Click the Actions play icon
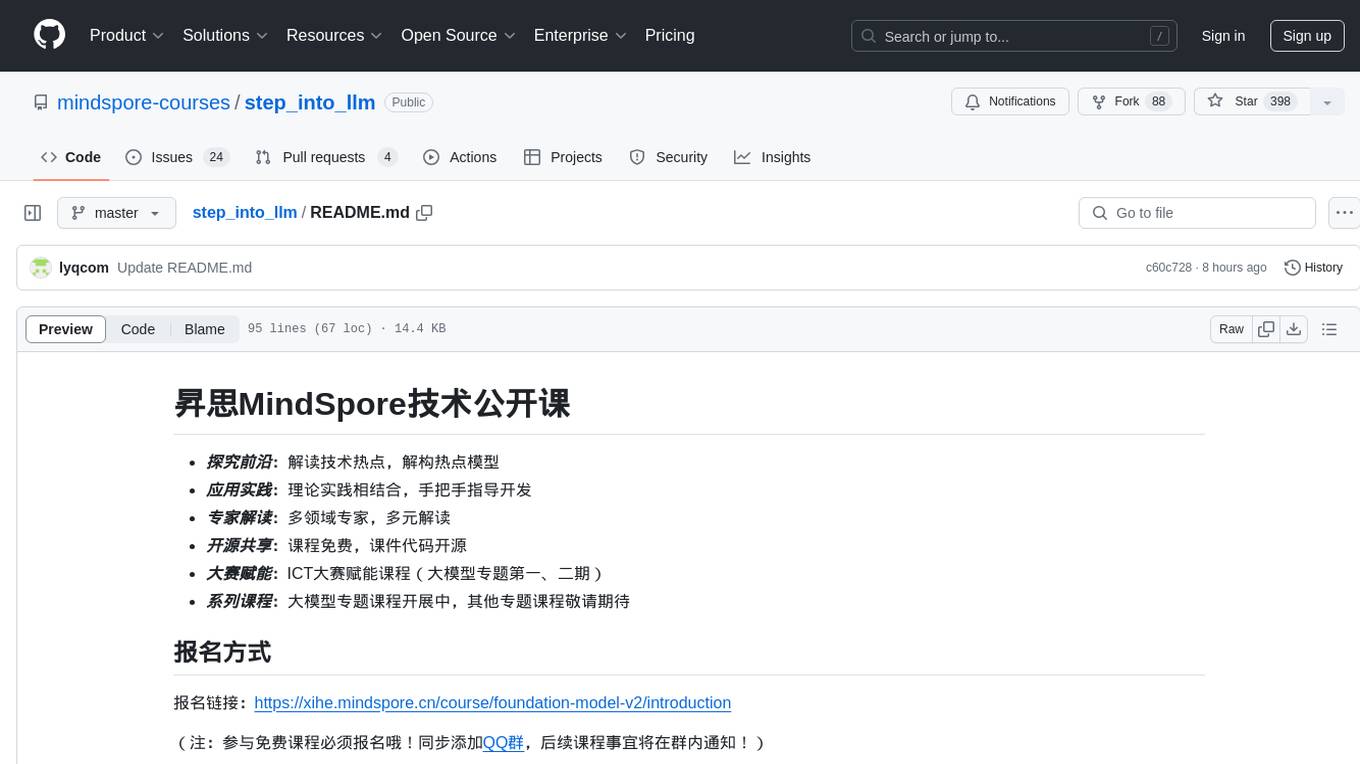 (431, 157)
